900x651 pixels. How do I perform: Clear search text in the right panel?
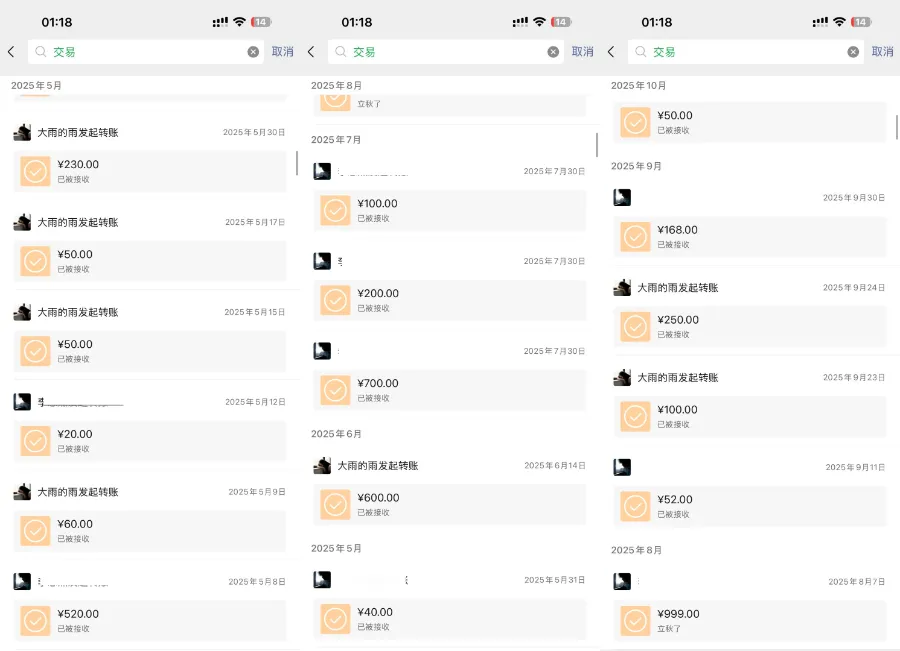[x=853, y=52]
